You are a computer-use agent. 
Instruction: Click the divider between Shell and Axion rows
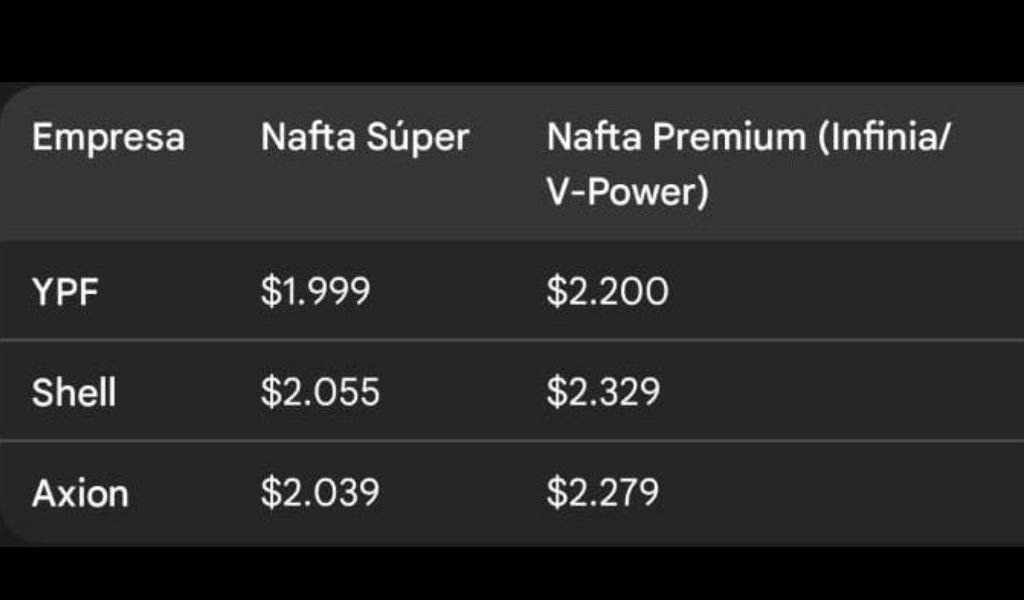point(512,441)
